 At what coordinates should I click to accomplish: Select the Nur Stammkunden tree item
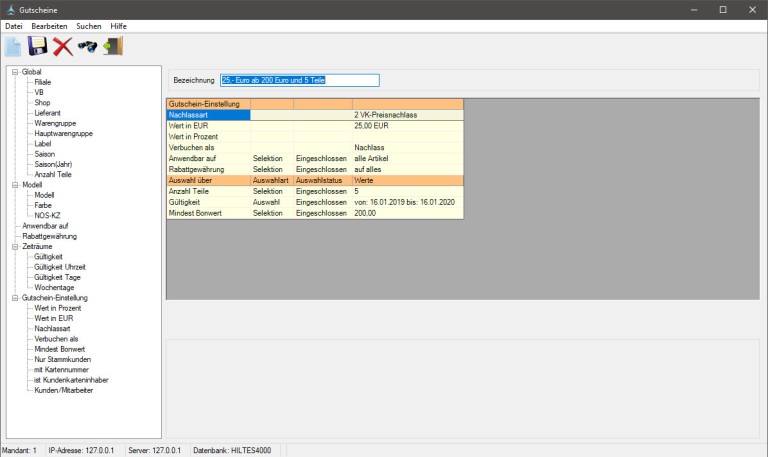64,359
